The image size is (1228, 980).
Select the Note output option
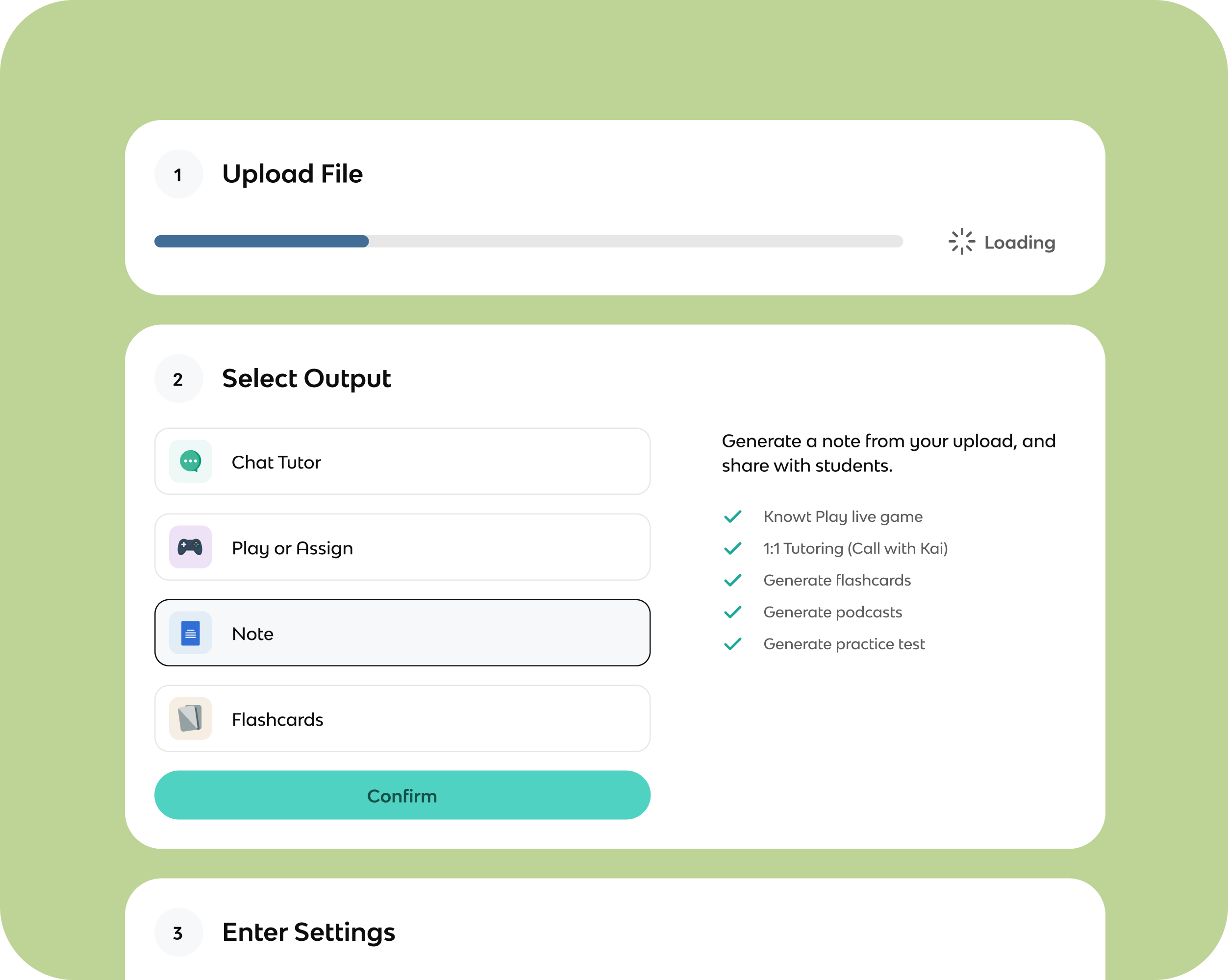point(401,633)
